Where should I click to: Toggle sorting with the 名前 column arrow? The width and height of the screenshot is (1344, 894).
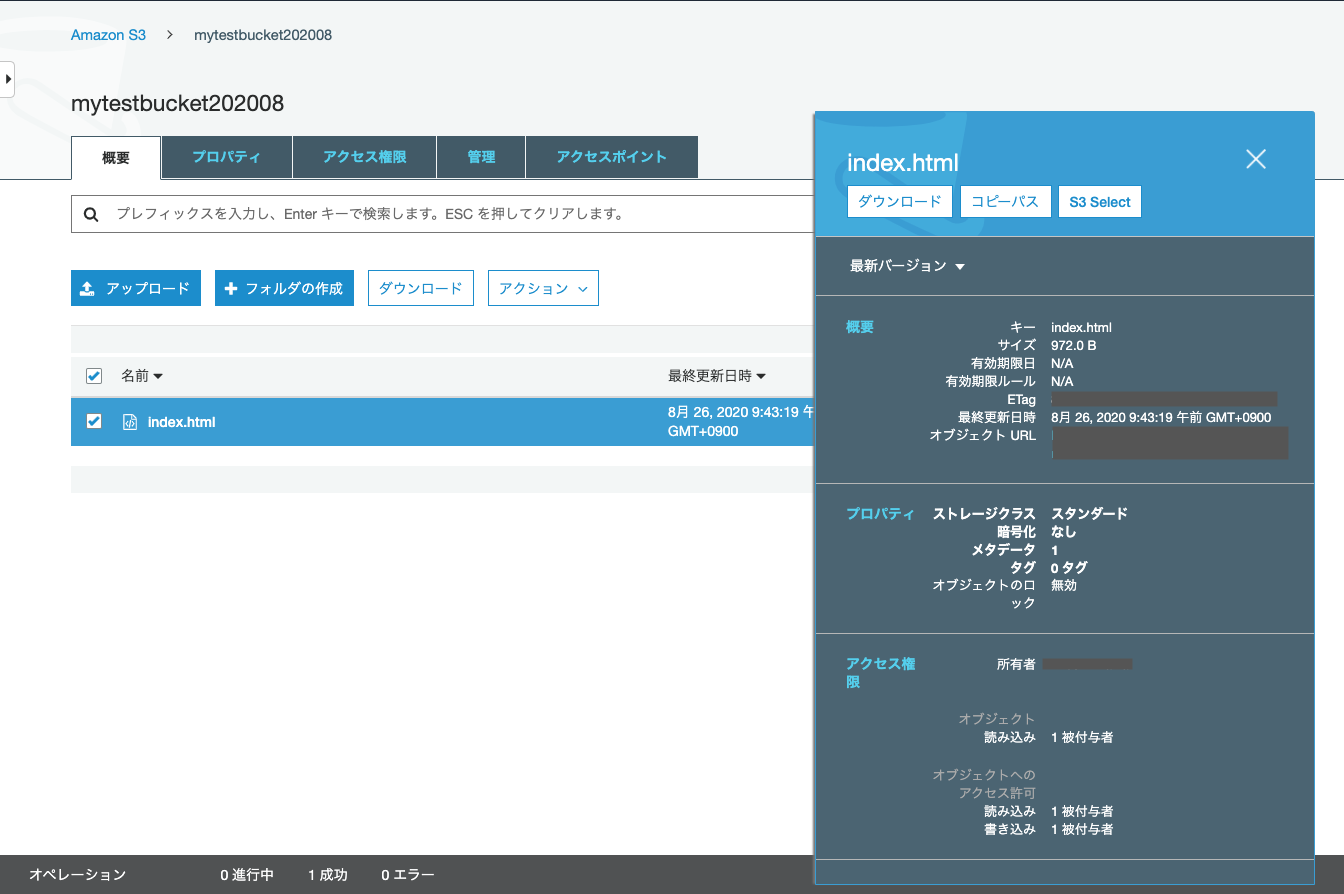click(x=157, y=376)
